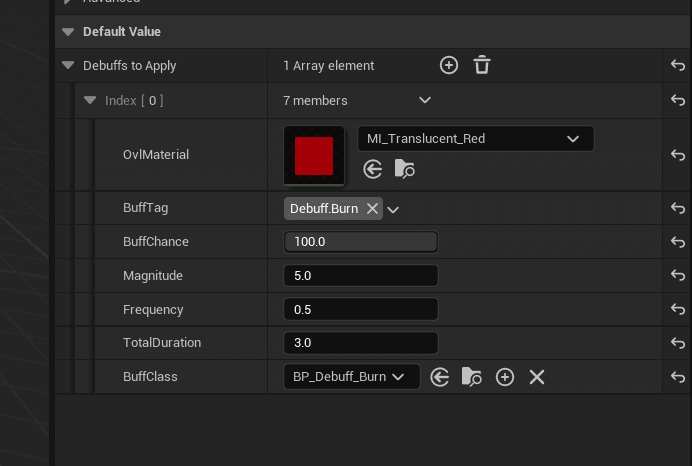
Task: Remove the Debuff.Burn tag
Action: pos(372,208)
